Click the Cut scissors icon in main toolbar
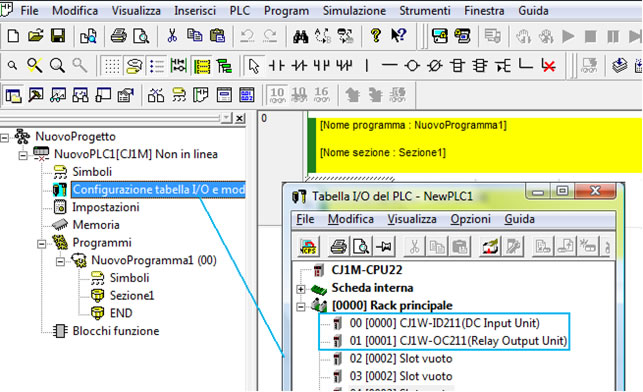The image size is (643, 392). [x=172, y=36]
